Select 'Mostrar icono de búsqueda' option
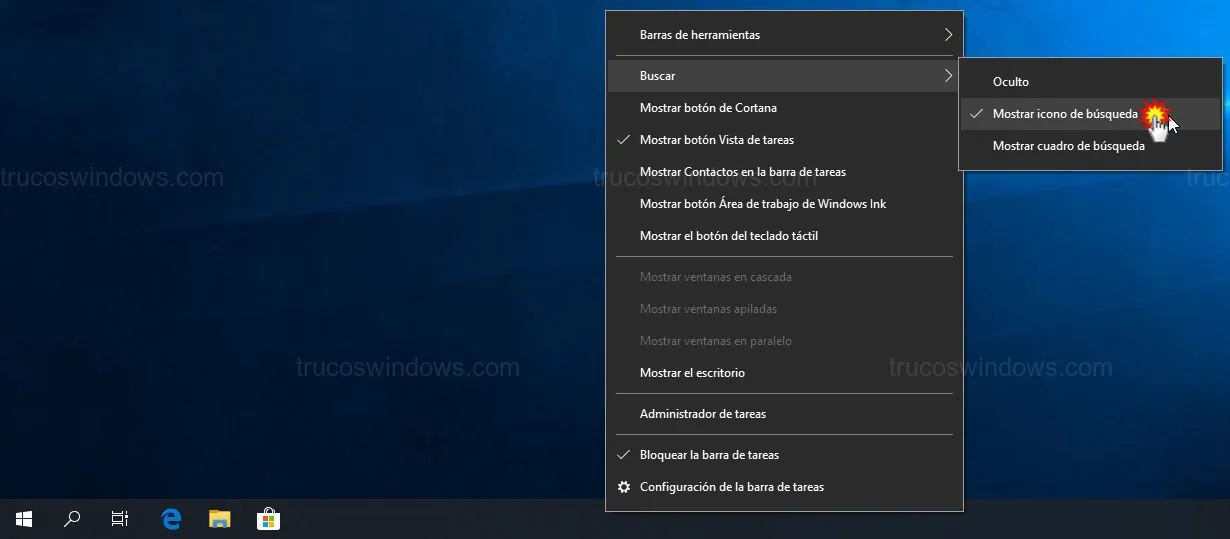The height and width of the screenshot is (539, 1230). [1064, 114]
